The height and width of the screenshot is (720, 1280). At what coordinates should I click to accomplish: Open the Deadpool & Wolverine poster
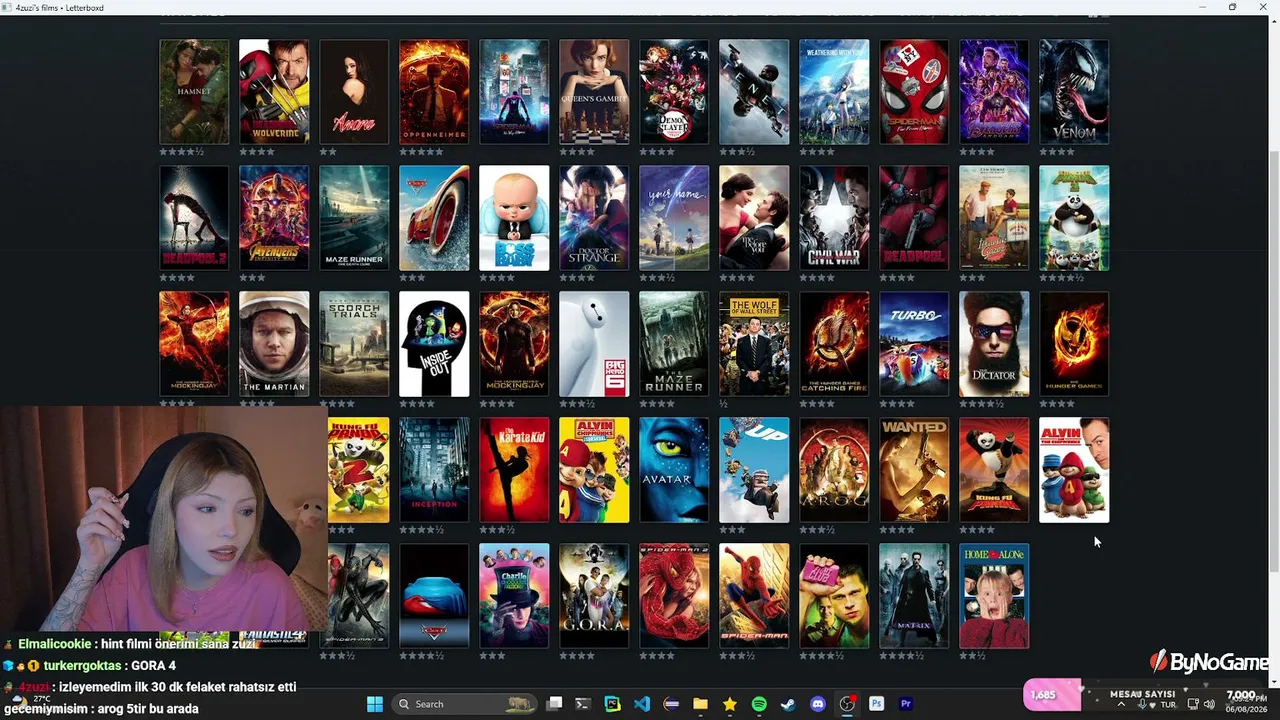[274, 92]
